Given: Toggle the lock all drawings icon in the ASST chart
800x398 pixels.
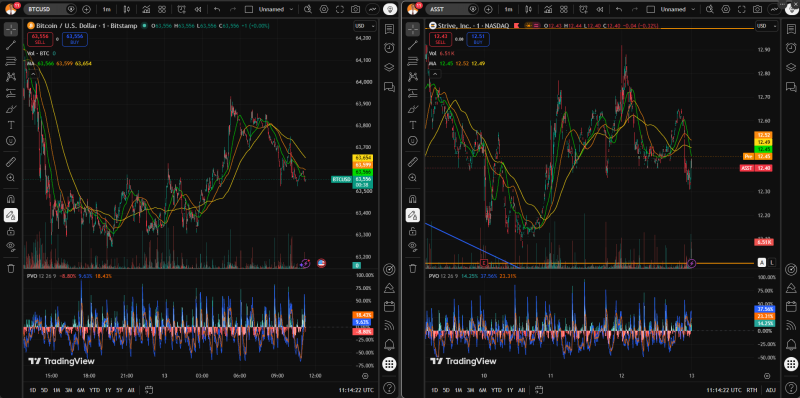Looking at the screenshot, I should [413, 231].
